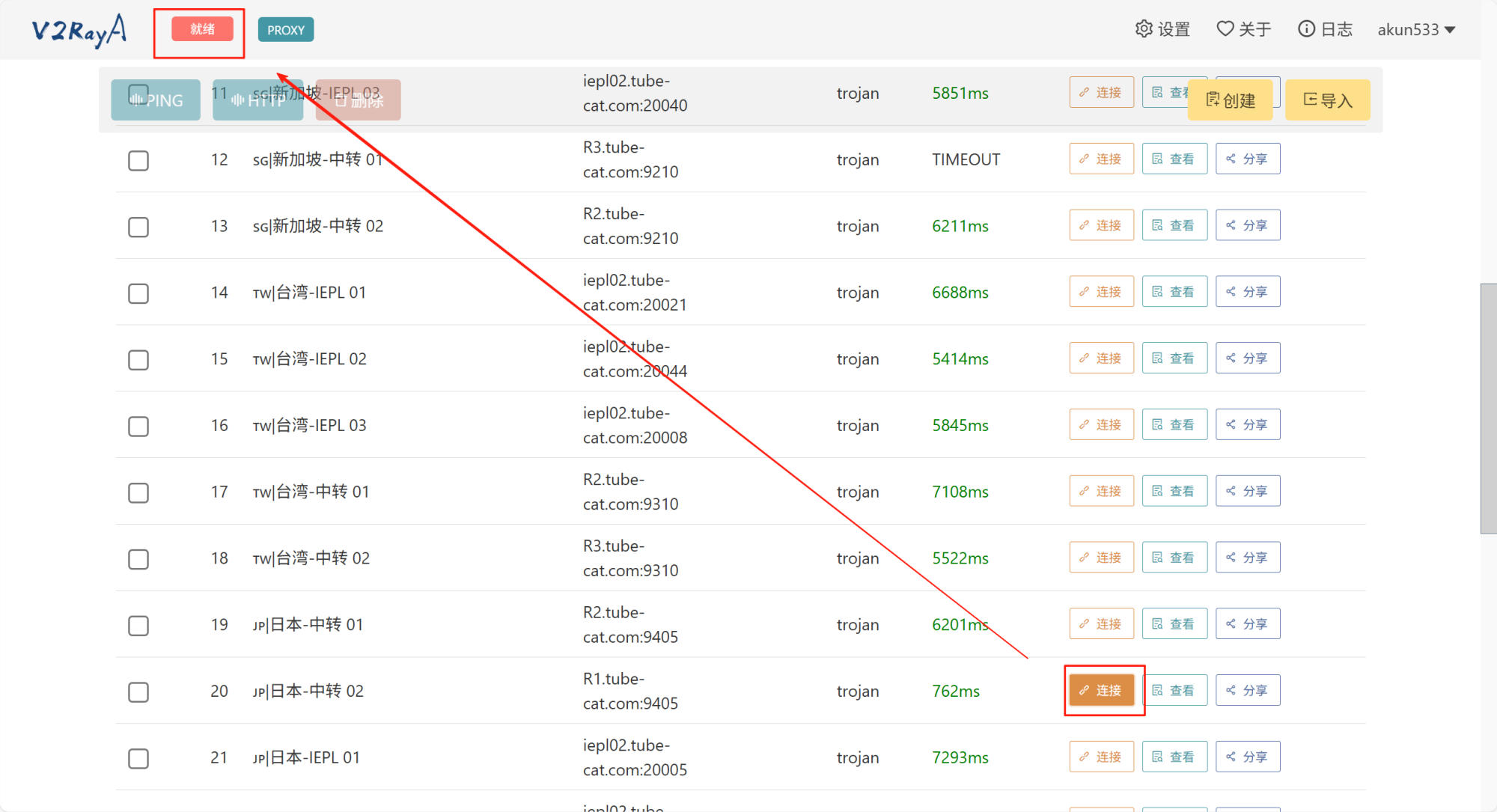Click the page vertical scrollbar thumb
Image resolution: width=1497 pixels, height=812 pixels.
click(1488, 408)
